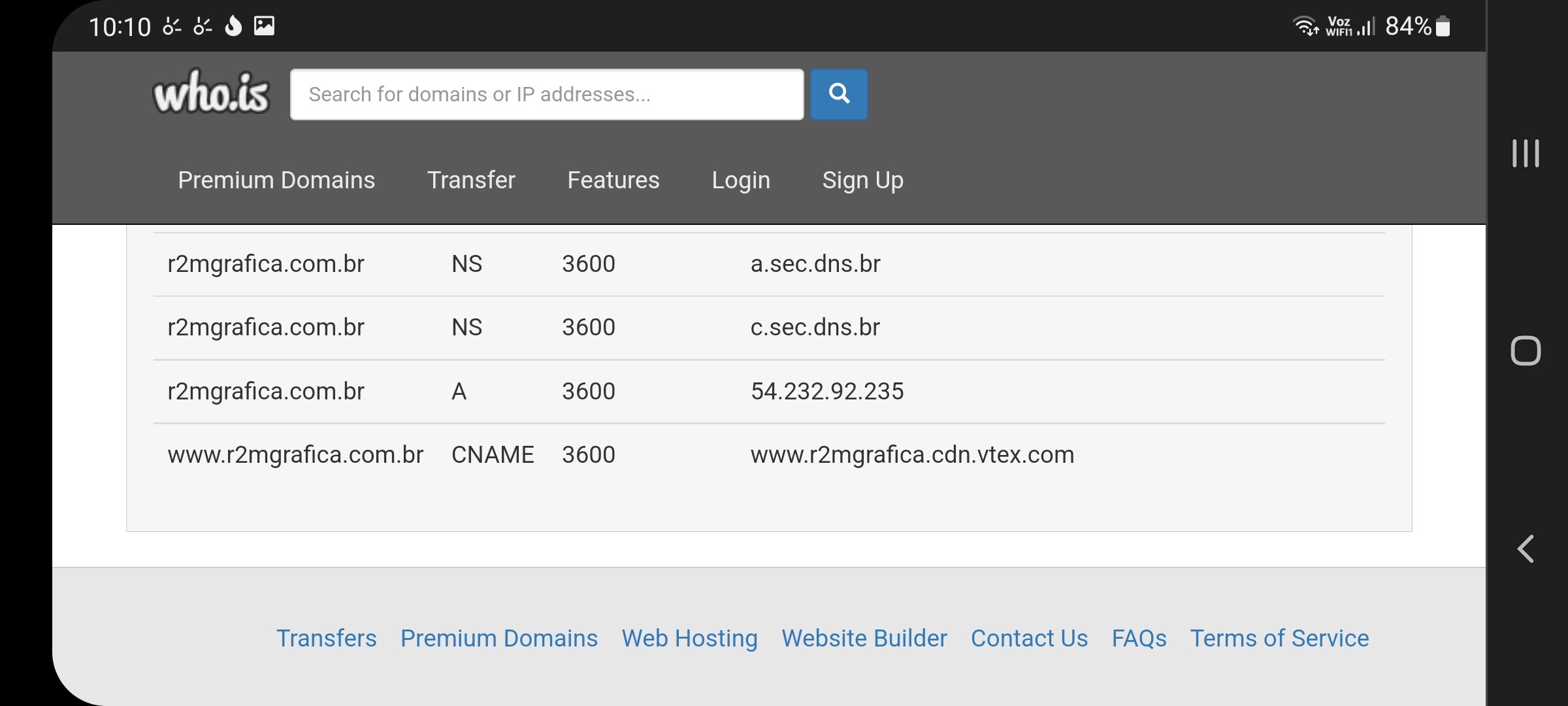Image resolution: width=1568 pixels, height=706 pixels.
Task: Tap the Android home button icon
Action: tap(1526, 351)
